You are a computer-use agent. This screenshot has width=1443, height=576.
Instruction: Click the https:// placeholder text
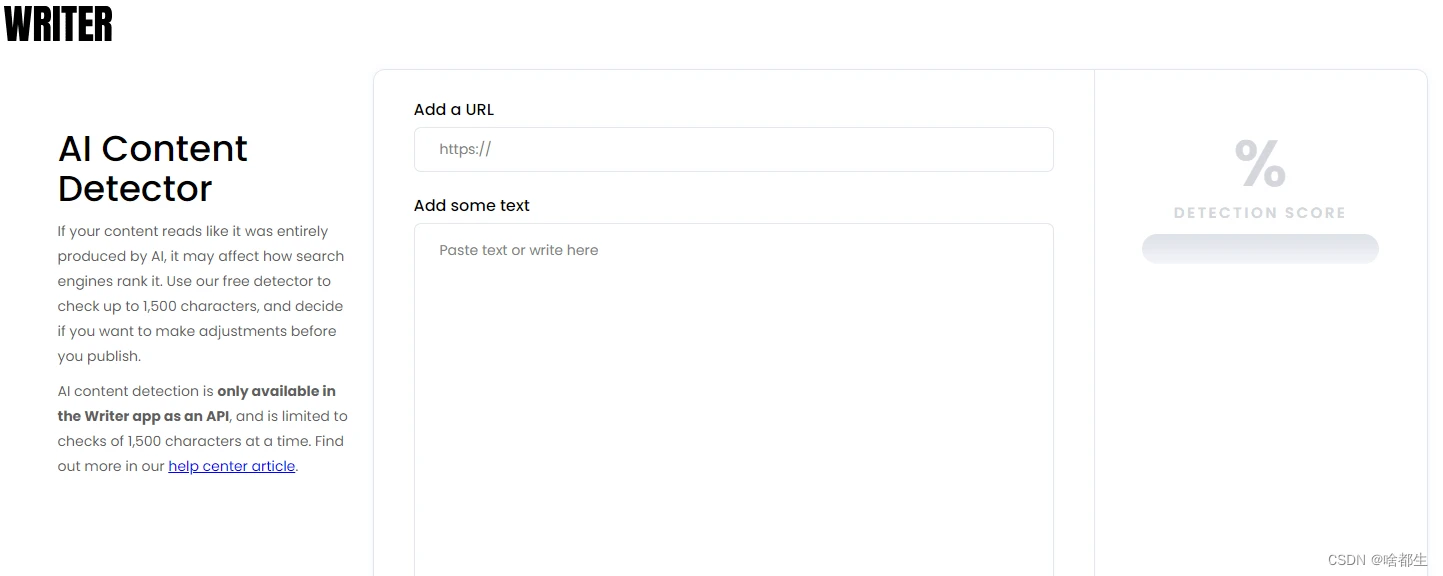coord(465,149)
